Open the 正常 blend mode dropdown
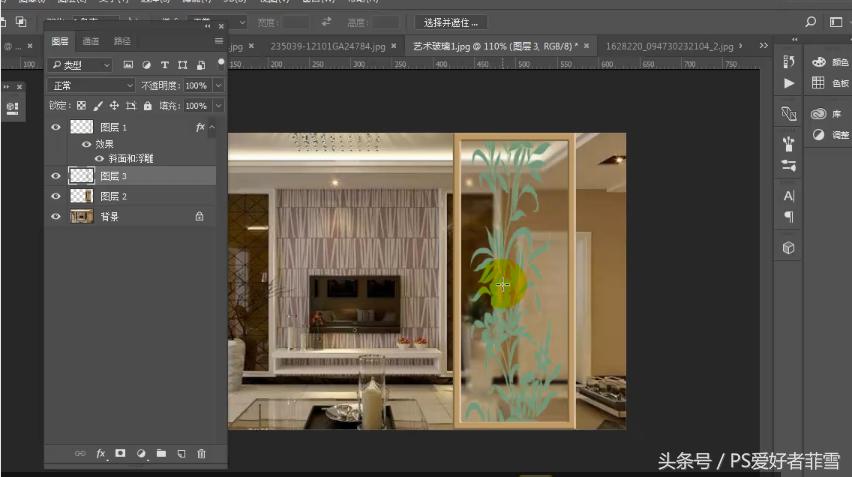852x477 pixels. pyautogui.click(x=91, y=85)
